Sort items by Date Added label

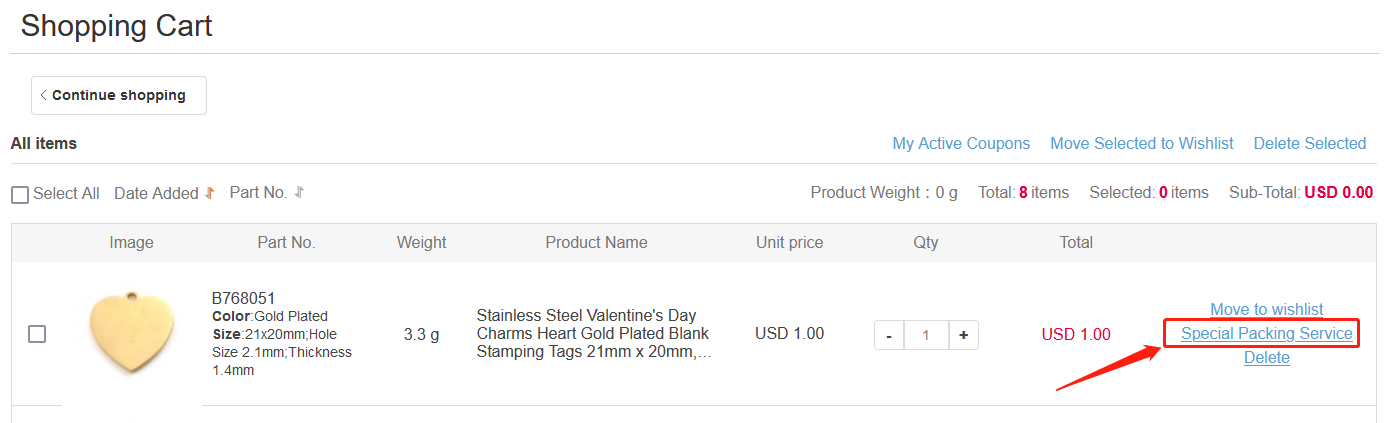(156, 194)
